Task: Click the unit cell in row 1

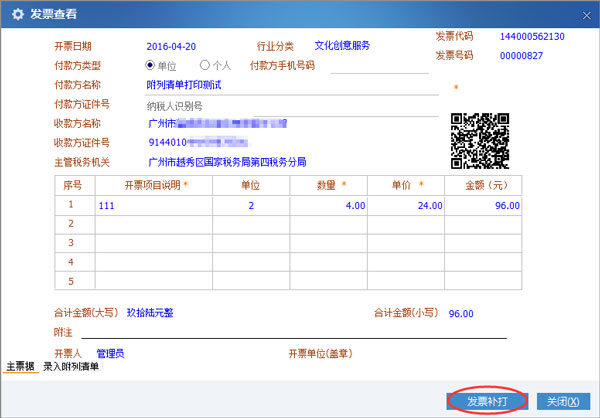Action: pyautogui.click(x=250, y=205)
